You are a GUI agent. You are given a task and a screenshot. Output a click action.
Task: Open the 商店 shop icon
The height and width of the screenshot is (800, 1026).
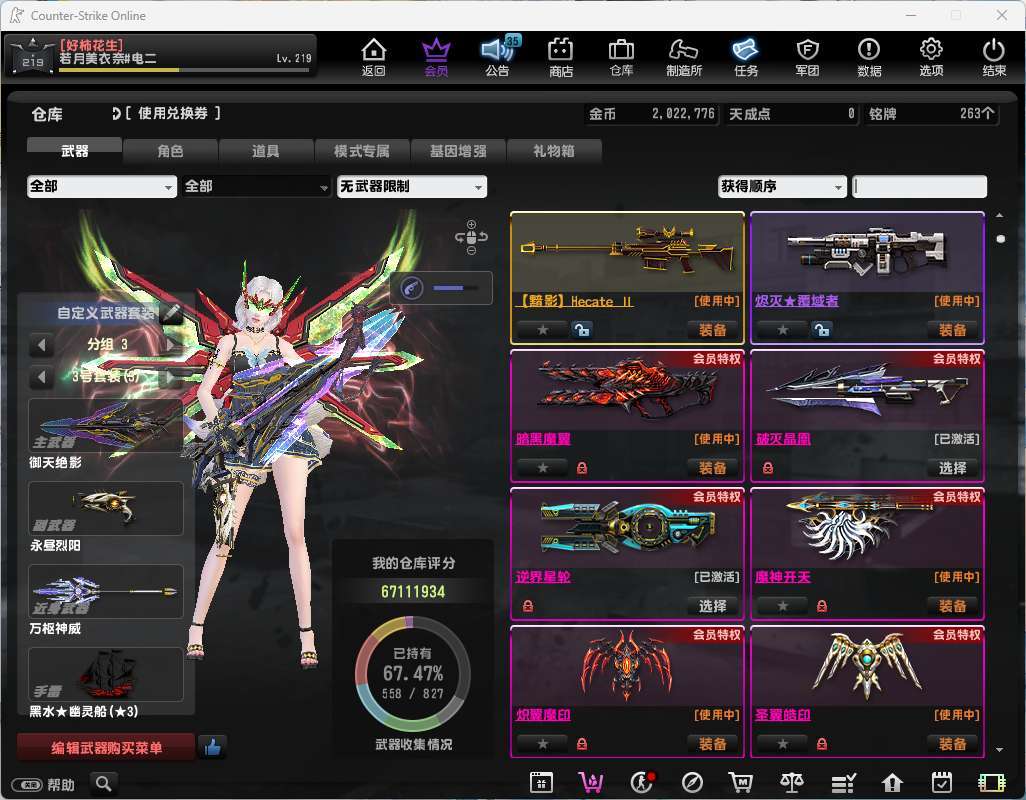561,56
